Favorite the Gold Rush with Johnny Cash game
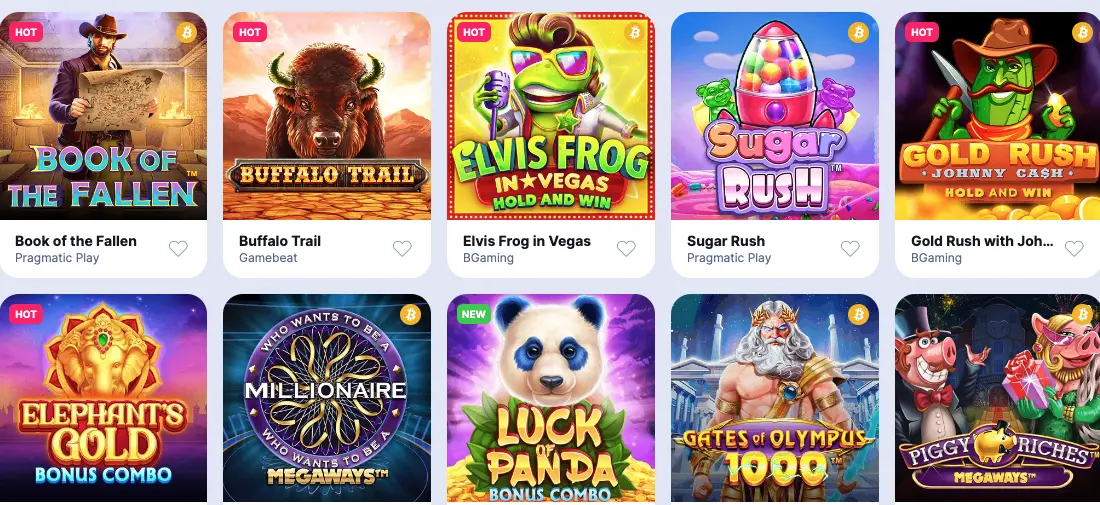The image size is (1100, 505). [1074, 248]
